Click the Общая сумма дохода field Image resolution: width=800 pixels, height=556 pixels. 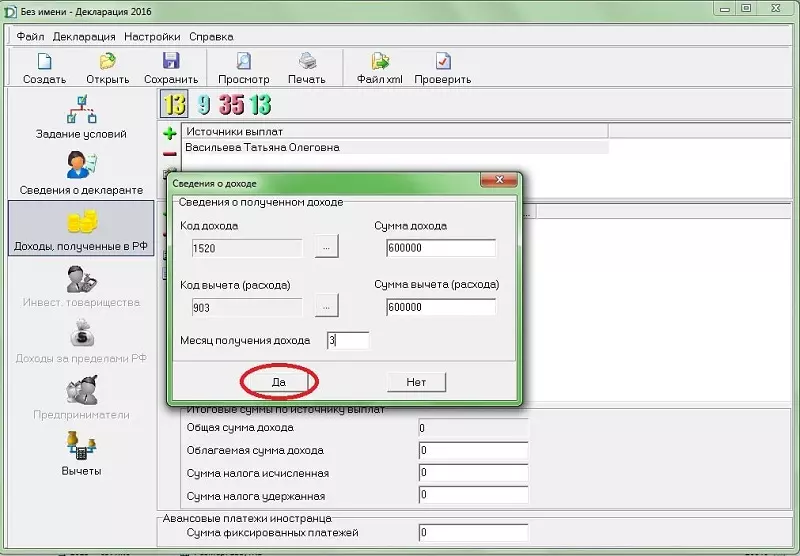pos(473,427)
